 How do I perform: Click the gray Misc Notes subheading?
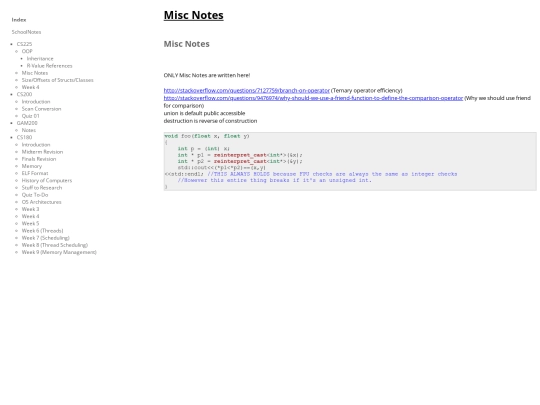coord(187,44)
